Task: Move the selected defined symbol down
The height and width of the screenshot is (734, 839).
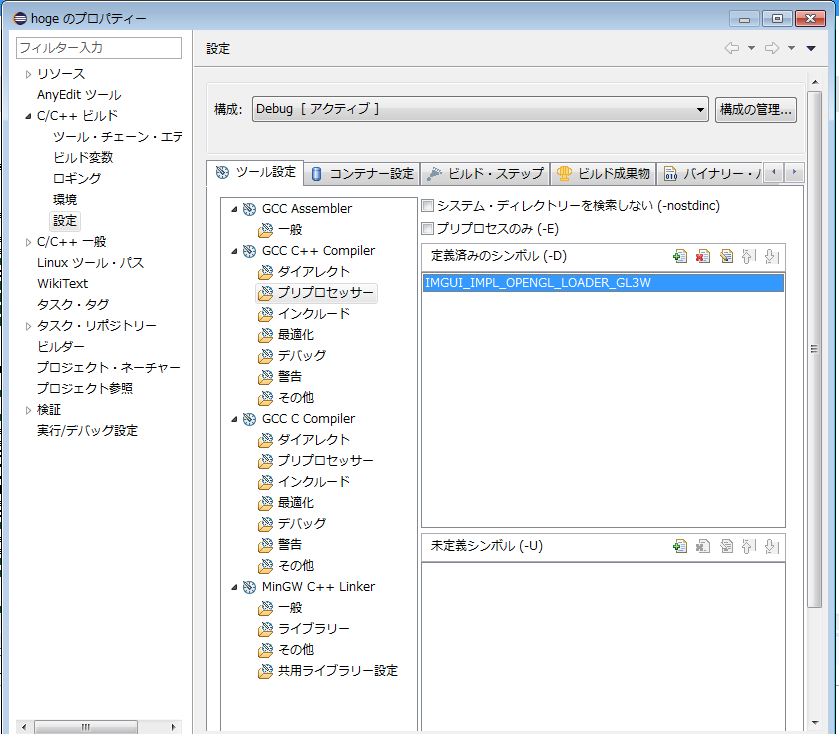Action: coord(772,256)
